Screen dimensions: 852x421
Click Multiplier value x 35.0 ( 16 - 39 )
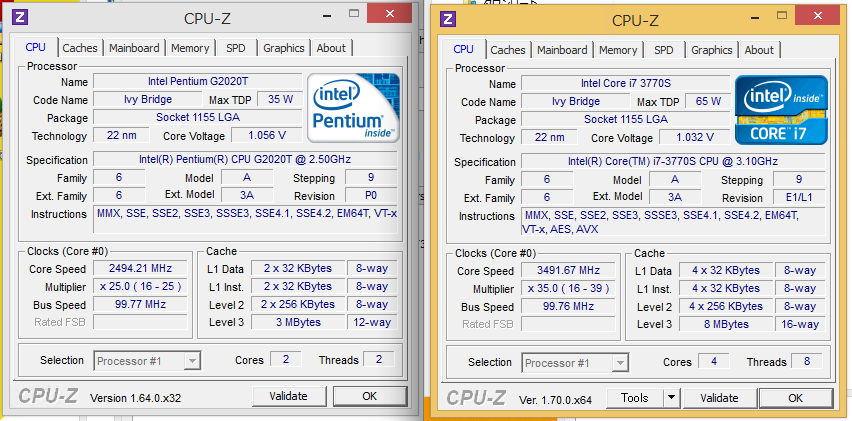coord(568,288)
